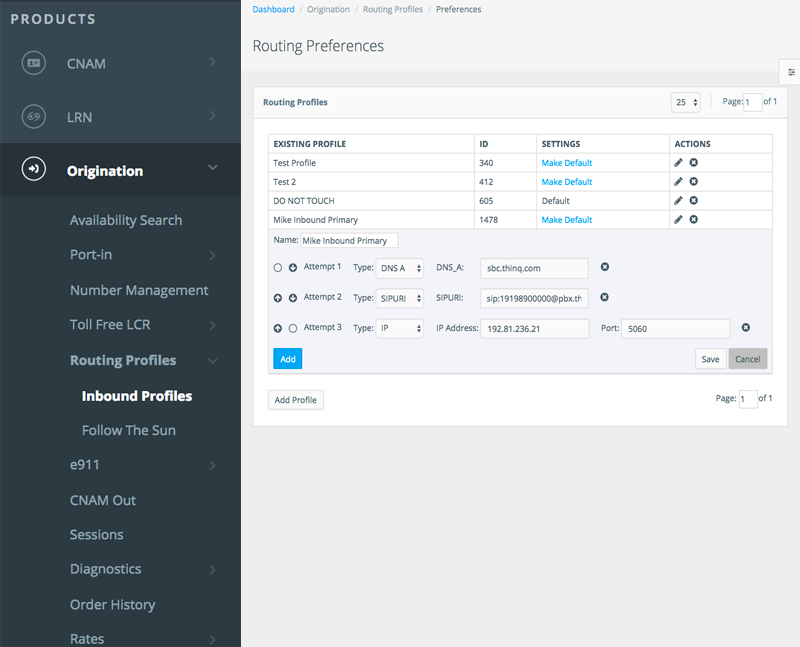This screenshot has width=800, height=647.
Task: Open the Attempt 3 IP Type dropdown
Action: point(399,328)
